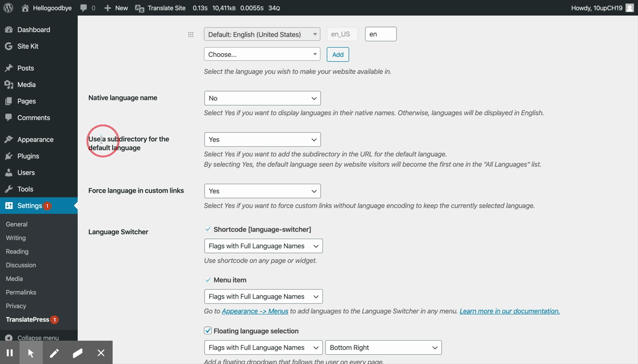Click the Collapse menu arrow icon
Image resolution: width=638 pixels, height=364 pixels.
click(9, 338)
